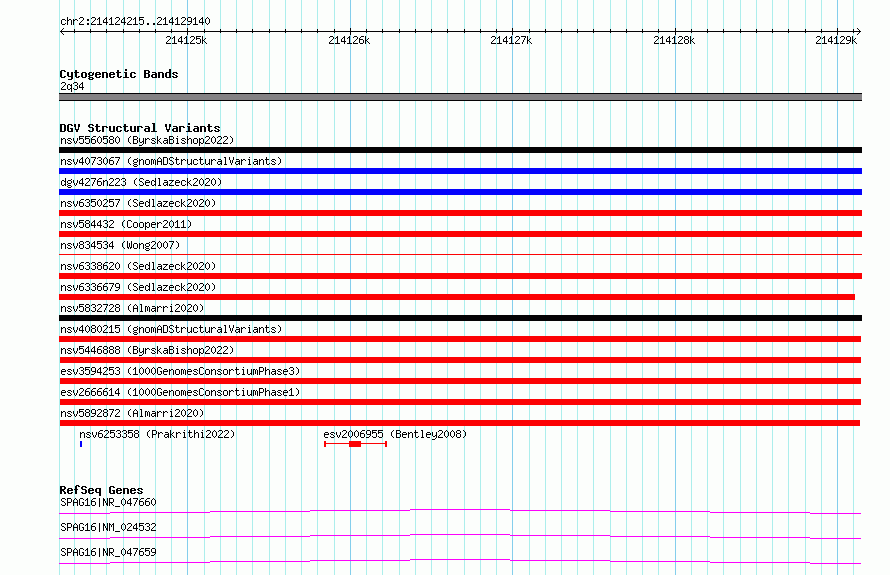
Task: Click the chr2:214124215..214129140 region label
Action: [x=135, y=21]
